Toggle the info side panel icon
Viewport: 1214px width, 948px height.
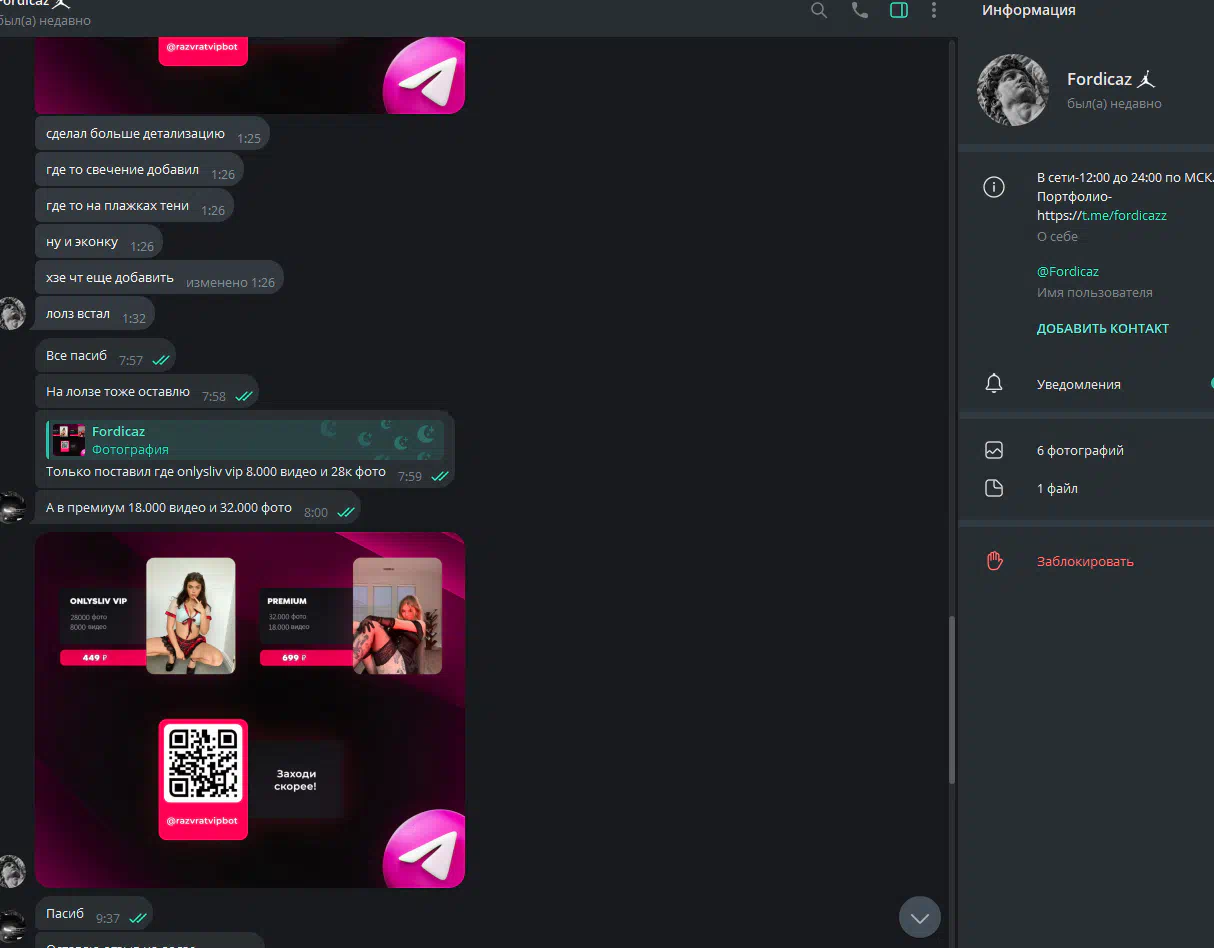click(899, 10)
